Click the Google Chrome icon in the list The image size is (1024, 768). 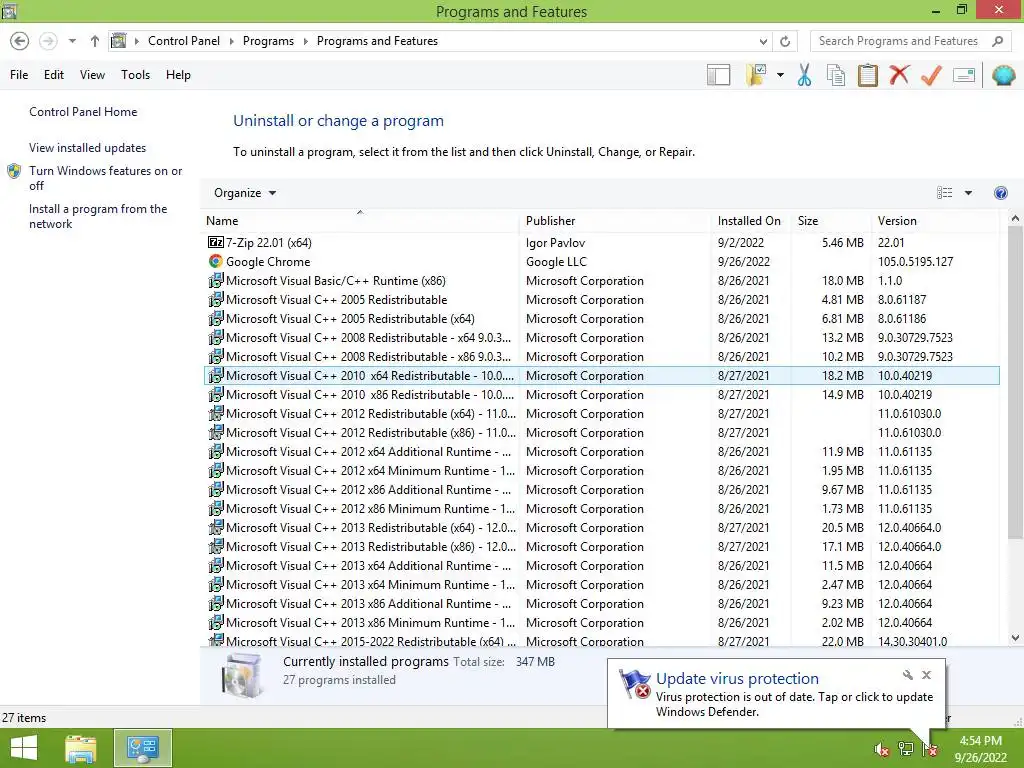216,261
